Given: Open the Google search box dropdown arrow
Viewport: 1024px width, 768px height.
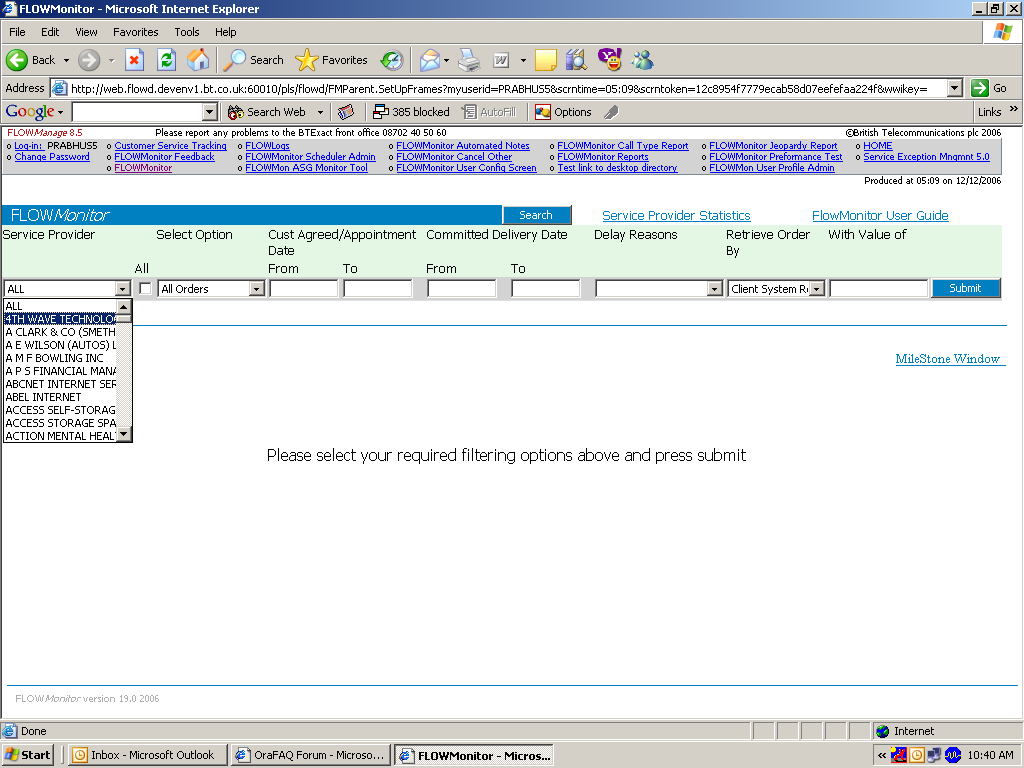Looking at the screenshot, I should 210,112.
